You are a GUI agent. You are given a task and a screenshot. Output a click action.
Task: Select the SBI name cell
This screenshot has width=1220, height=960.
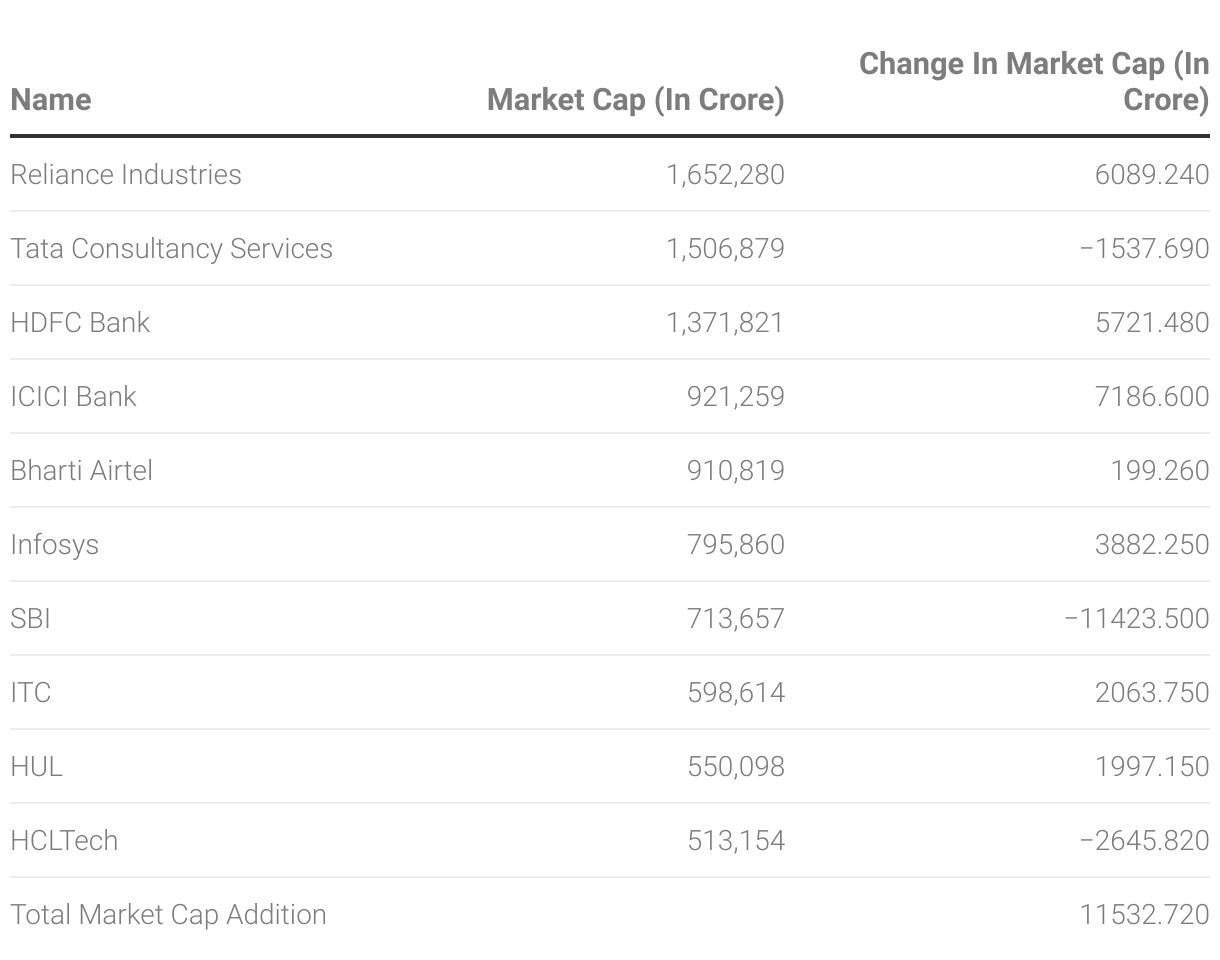click(x=30, y=619)
